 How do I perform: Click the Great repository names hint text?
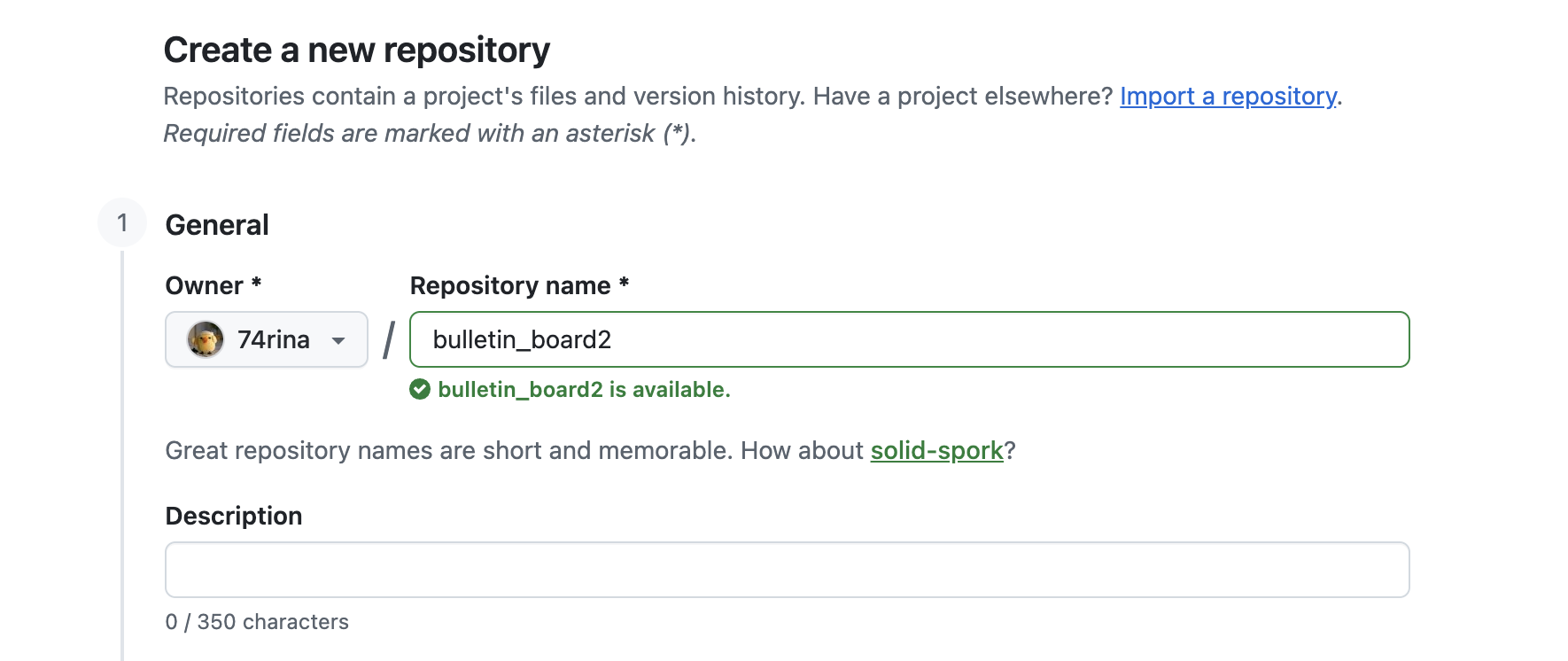pos(514,451)
